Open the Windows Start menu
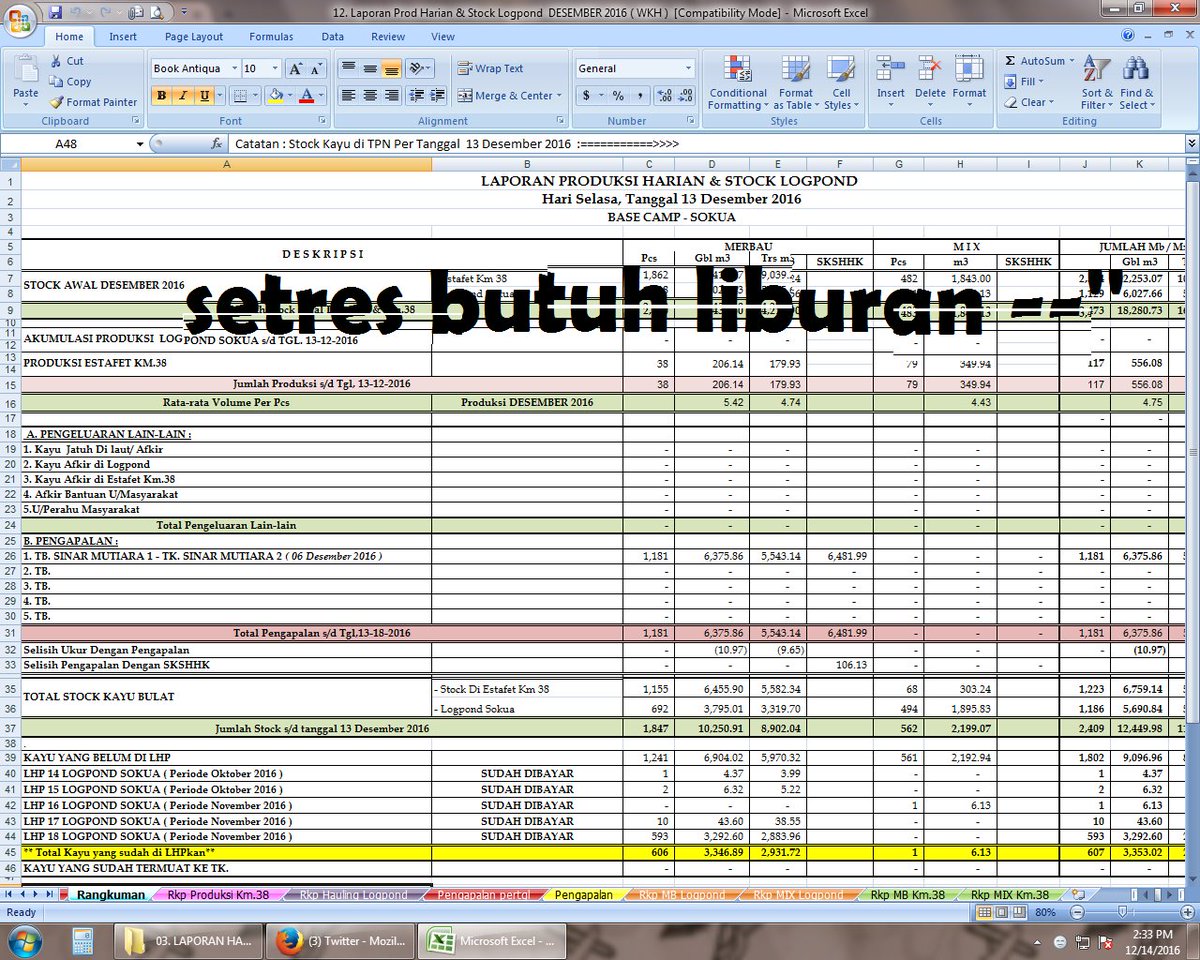1200x960 pixels. pos(23,940)
